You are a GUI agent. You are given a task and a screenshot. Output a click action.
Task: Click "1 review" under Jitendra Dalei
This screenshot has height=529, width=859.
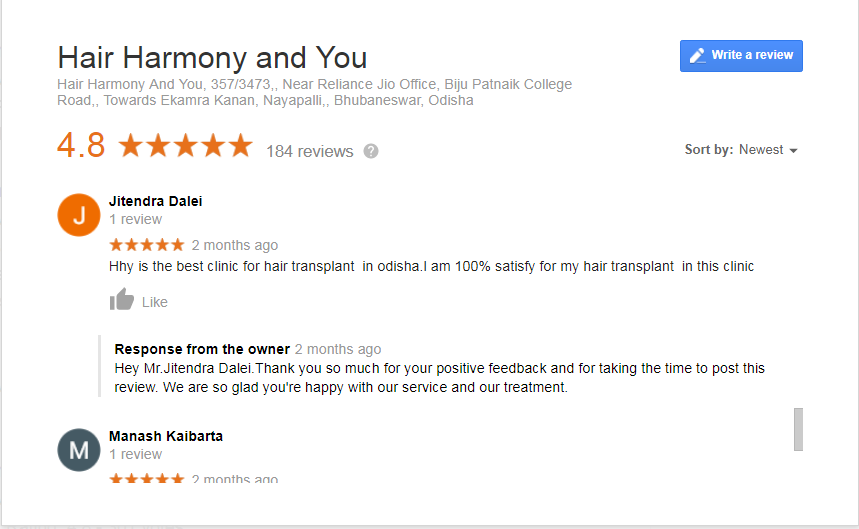pos(135,219)
